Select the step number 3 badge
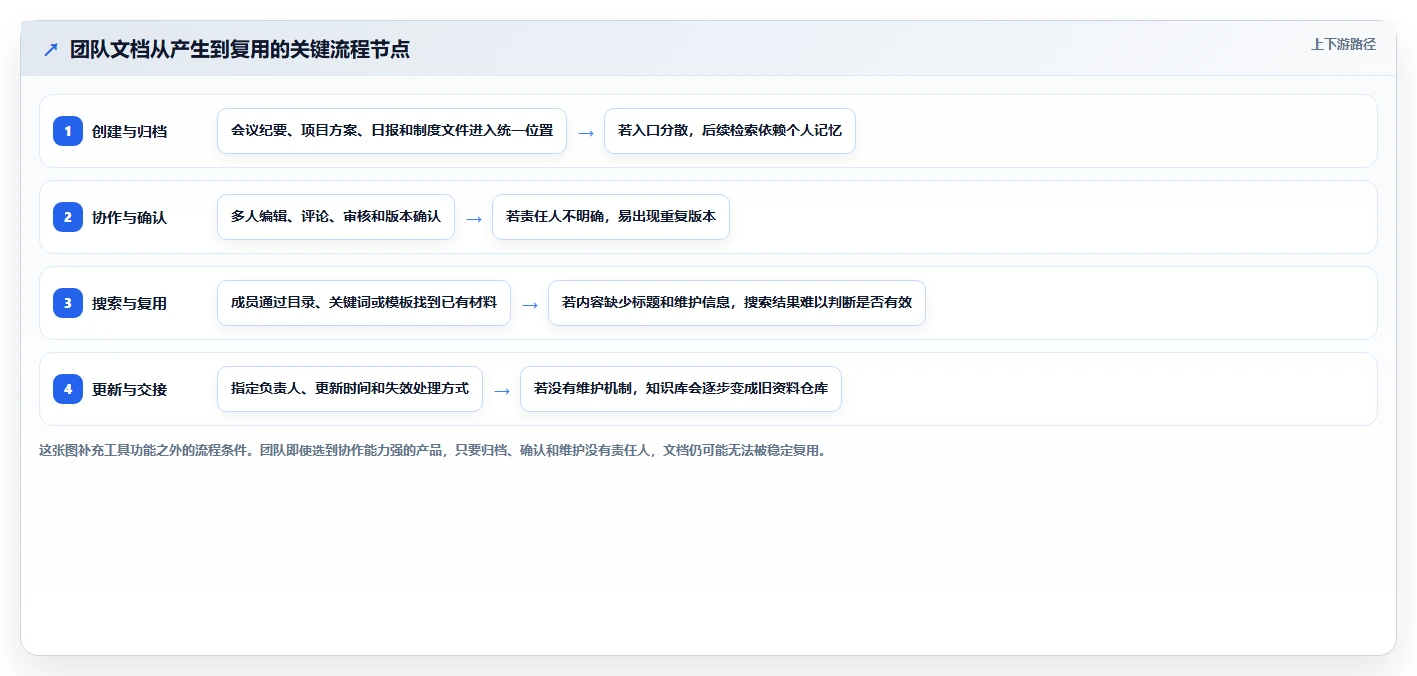 (x=68, y=303)
